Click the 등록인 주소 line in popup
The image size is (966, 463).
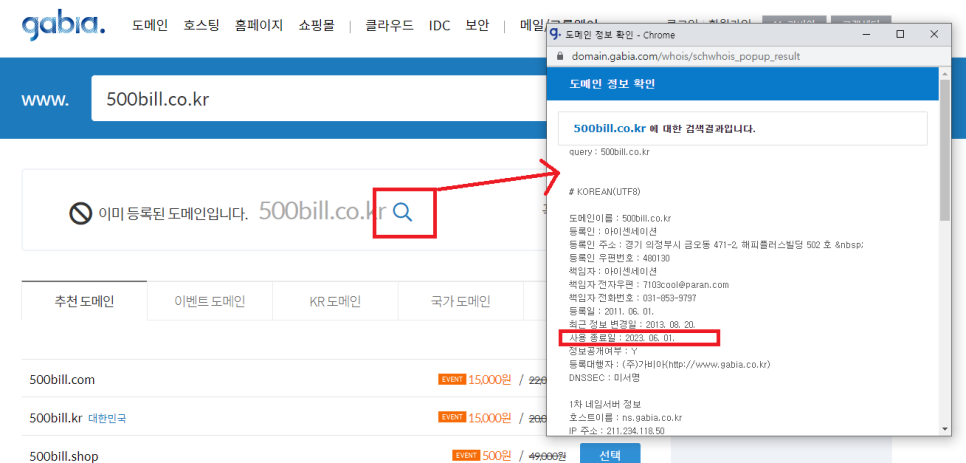[x=716, y=244]
